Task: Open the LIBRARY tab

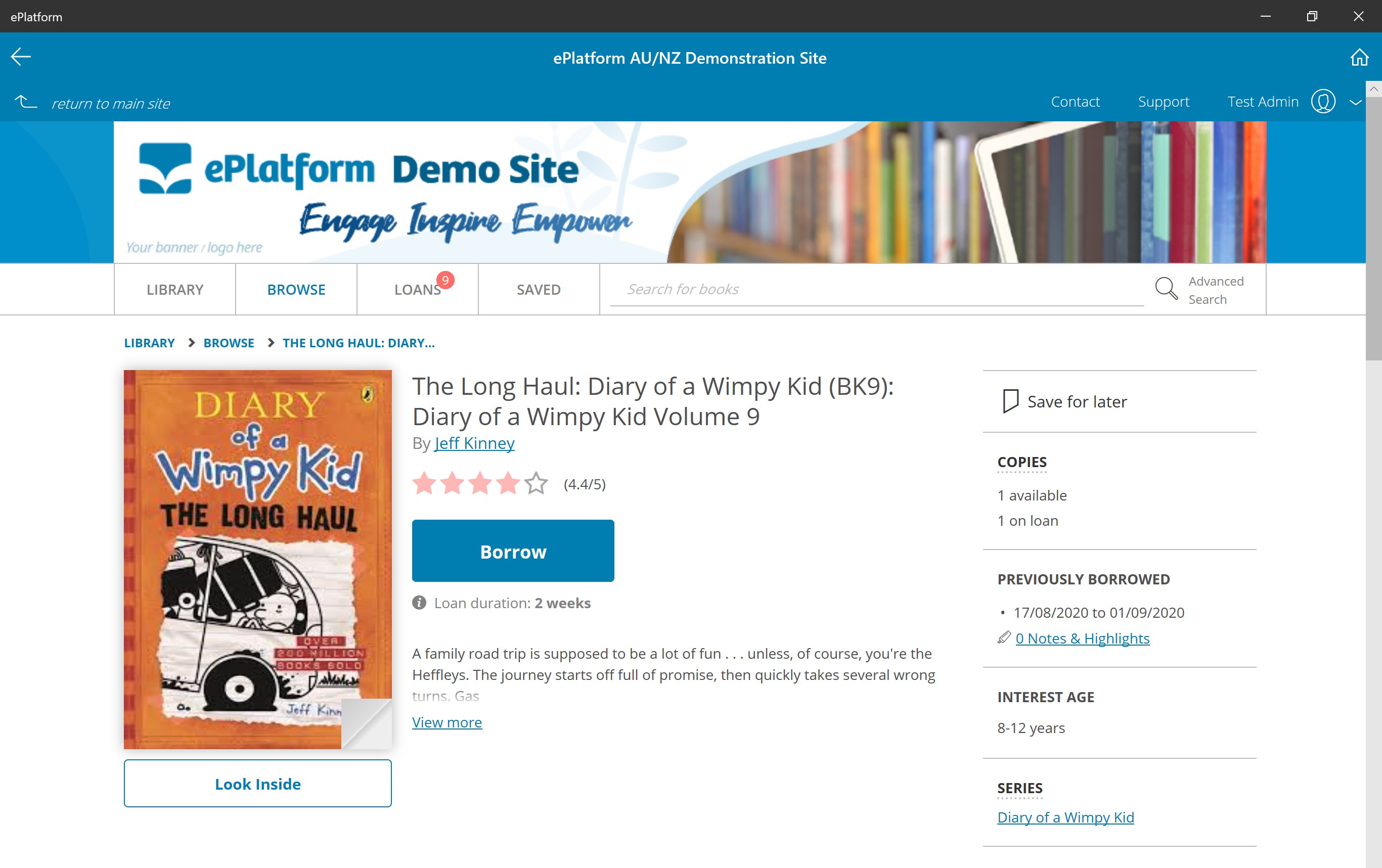Action: [x=174, y=290]
